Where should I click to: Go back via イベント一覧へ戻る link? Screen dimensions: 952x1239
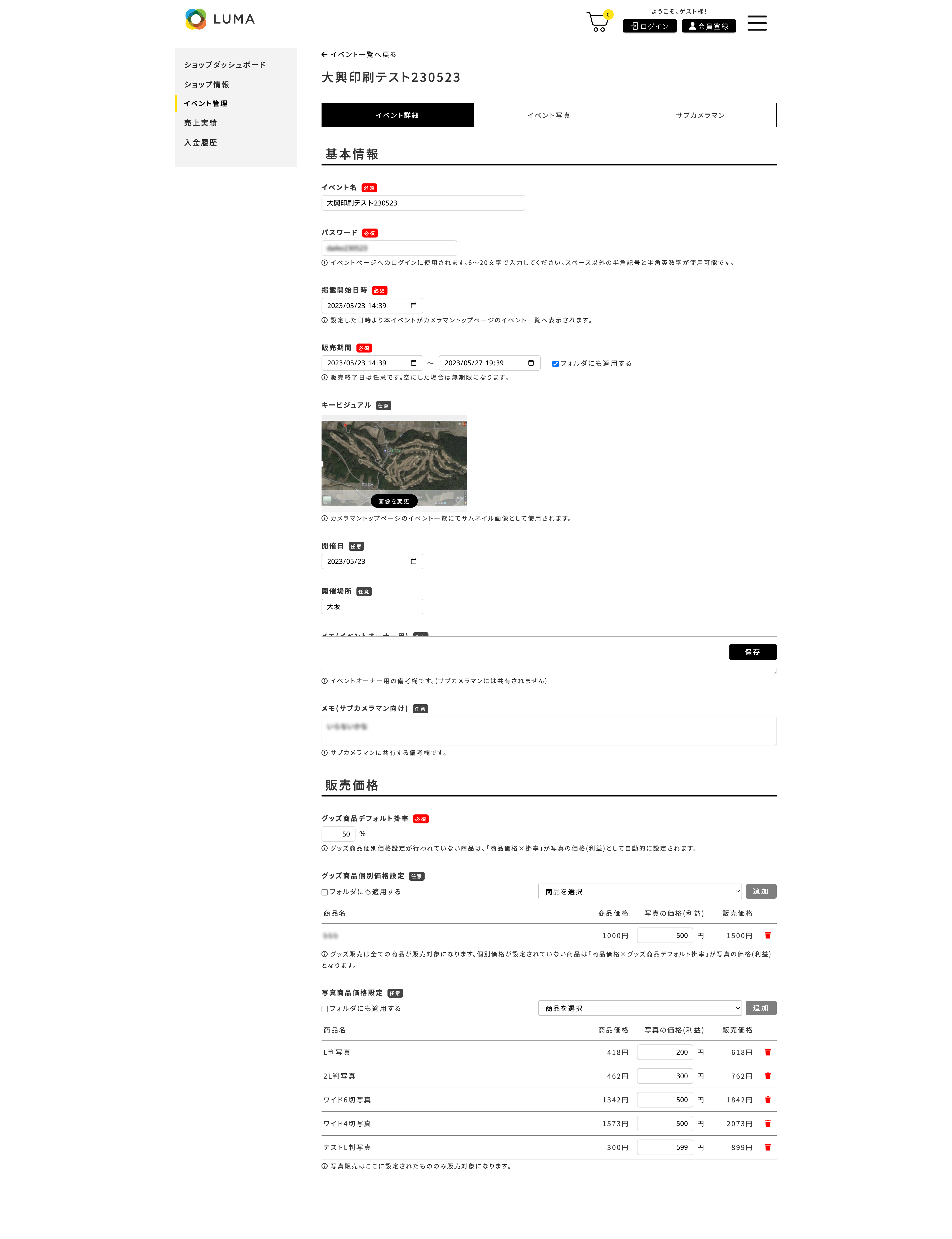pyautogui.click(x=359, y=54)
